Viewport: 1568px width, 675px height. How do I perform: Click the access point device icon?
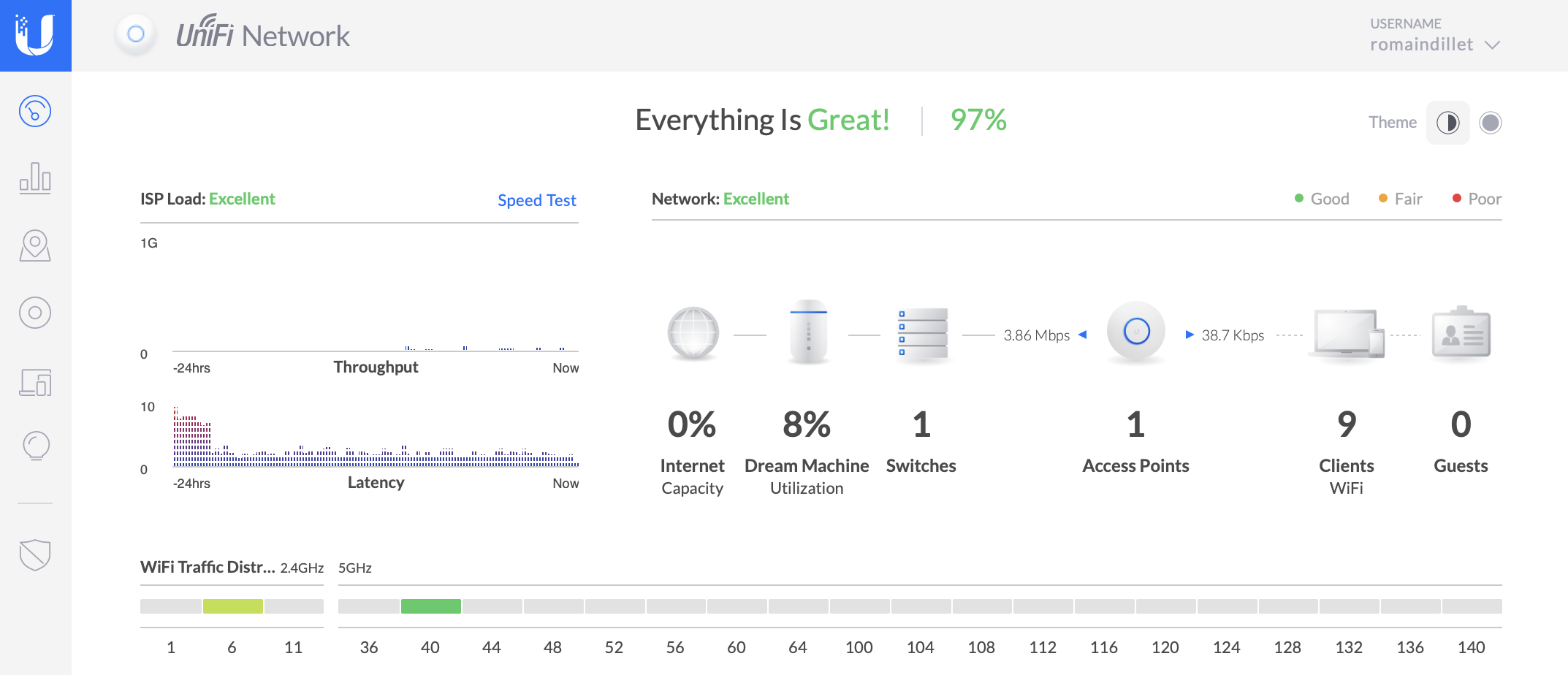(x=1135, y=332)
